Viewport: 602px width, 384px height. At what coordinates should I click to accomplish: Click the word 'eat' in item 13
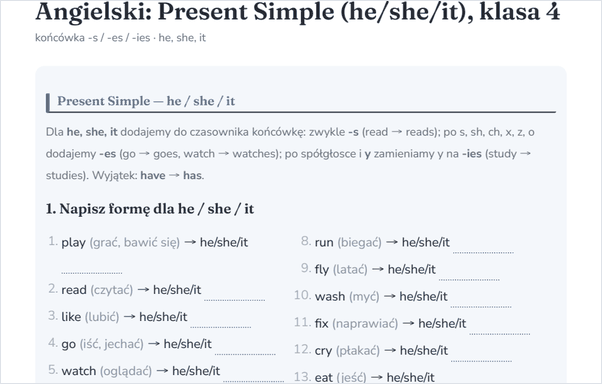[324, 377]
